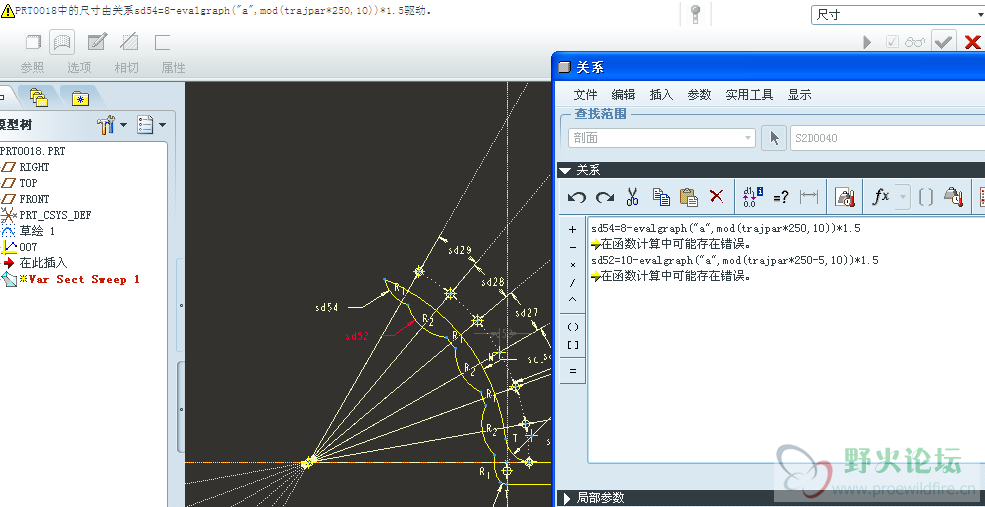Open the 实用工具 menu

[x=749, y=94]
